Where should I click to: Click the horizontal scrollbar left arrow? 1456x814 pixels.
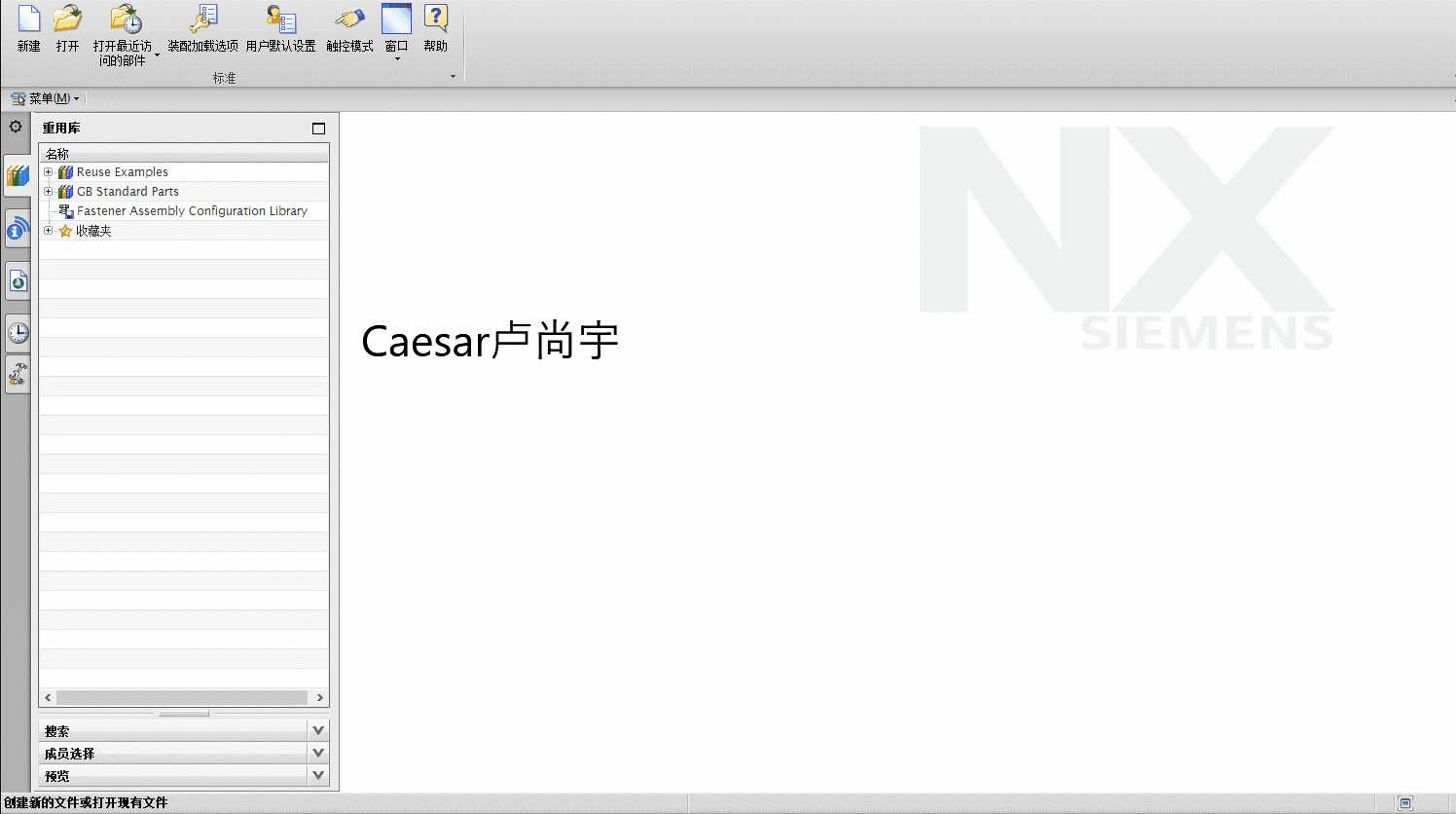[48, 698]
